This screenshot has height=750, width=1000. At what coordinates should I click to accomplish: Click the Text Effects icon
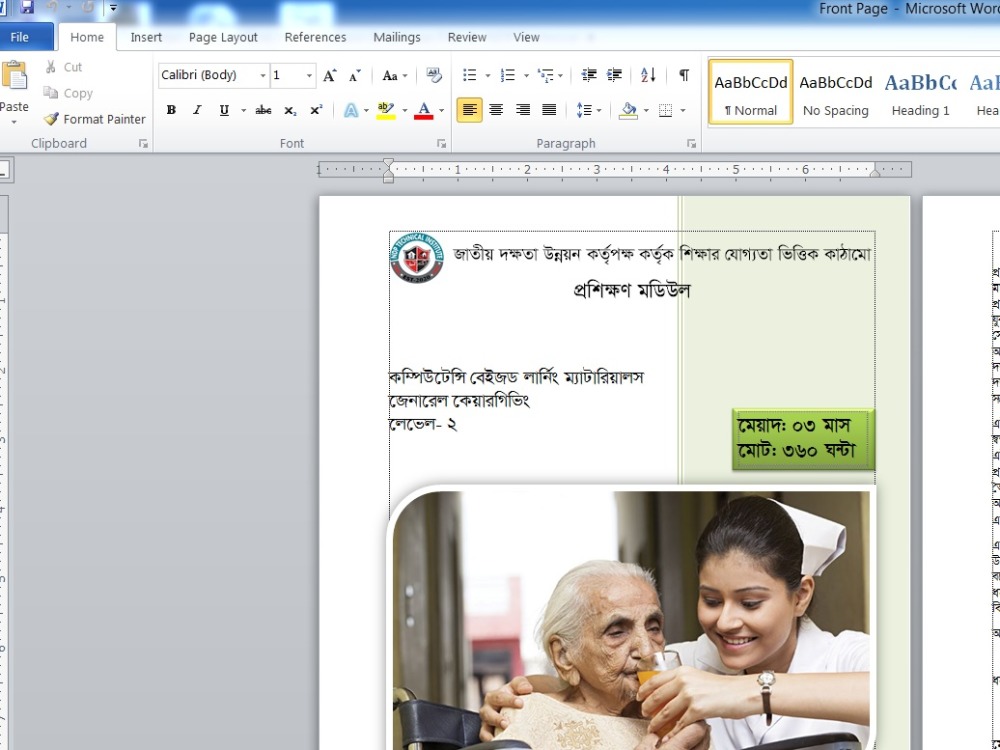(x=351, y=110)
